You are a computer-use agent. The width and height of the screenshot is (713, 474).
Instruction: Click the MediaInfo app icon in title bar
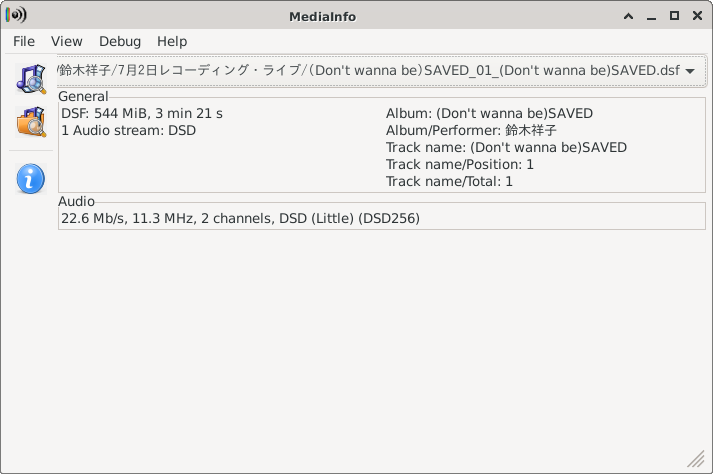[x=16, y=16]
